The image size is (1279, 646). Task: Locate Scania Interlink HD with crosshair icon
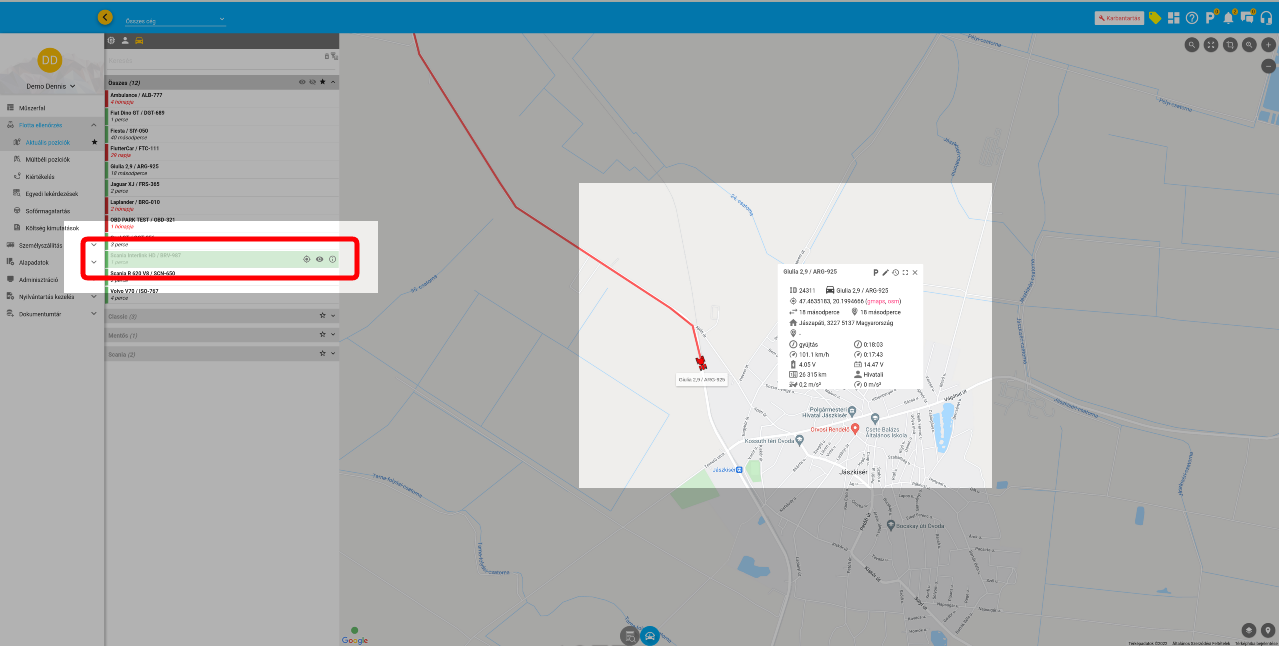pyautogui.click(x=307, y=259)
